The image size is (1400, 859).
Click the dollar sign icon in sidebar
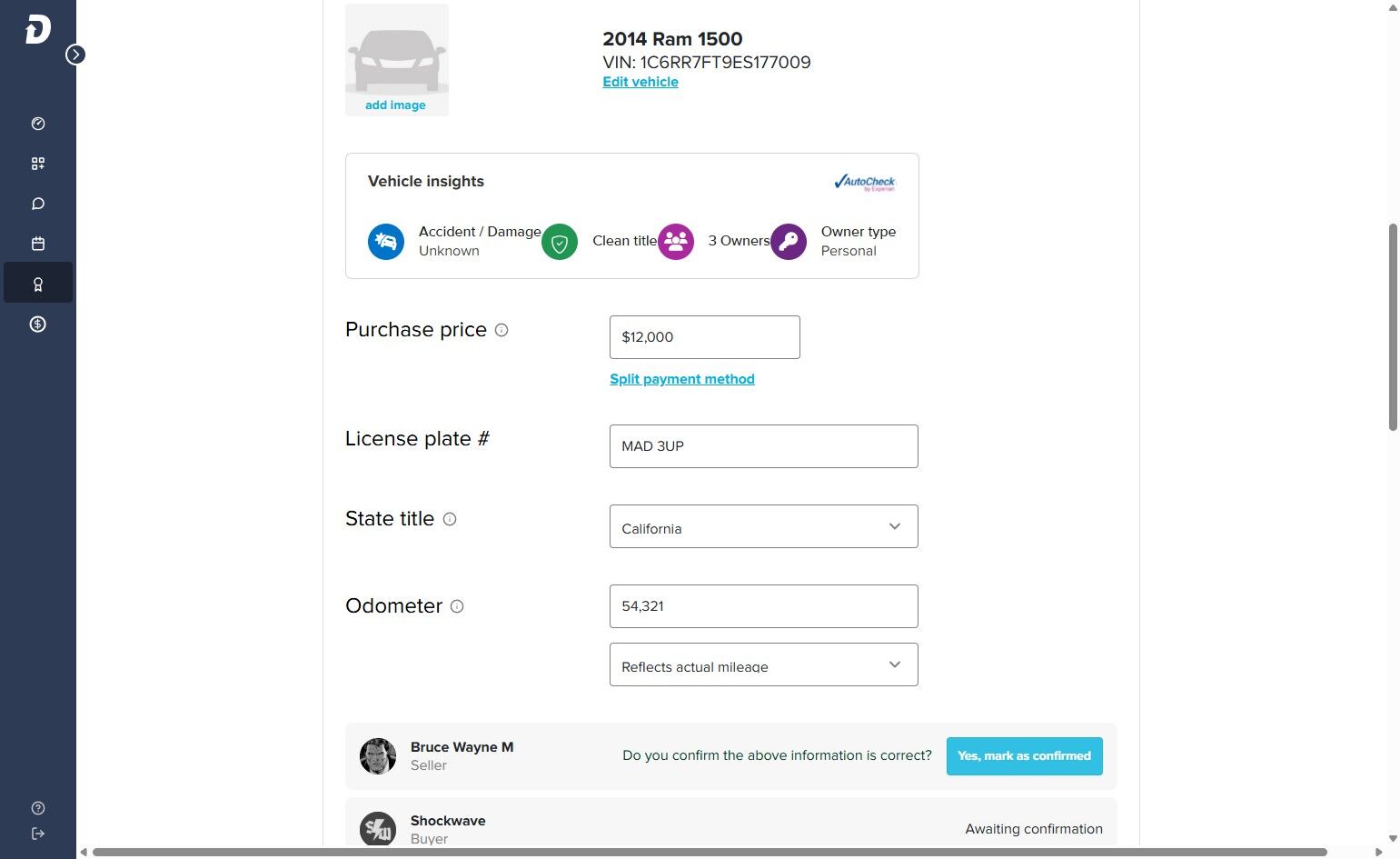coord(38,324)
